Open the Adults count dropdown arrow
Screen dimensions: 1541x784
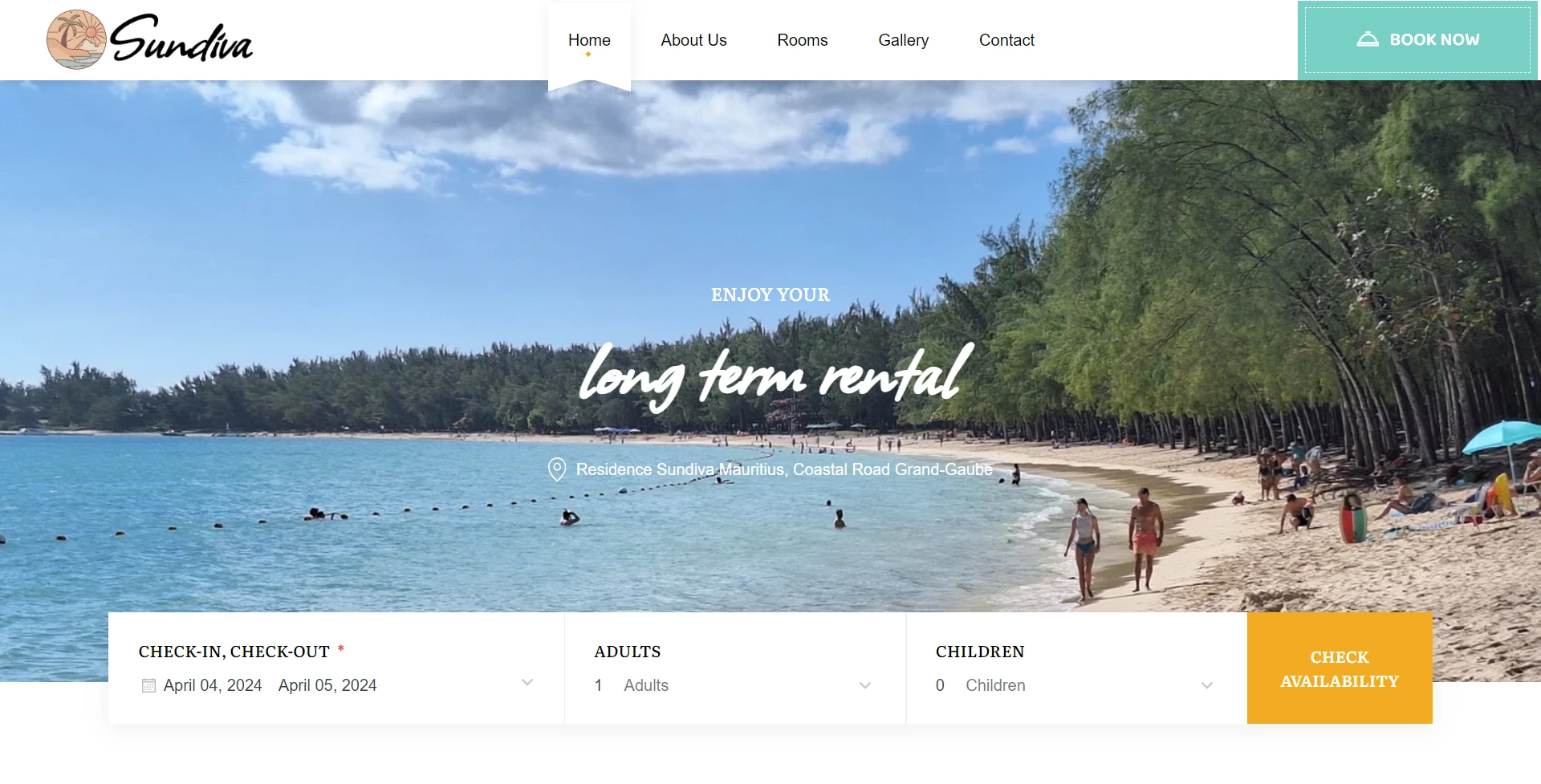(865, 685)
